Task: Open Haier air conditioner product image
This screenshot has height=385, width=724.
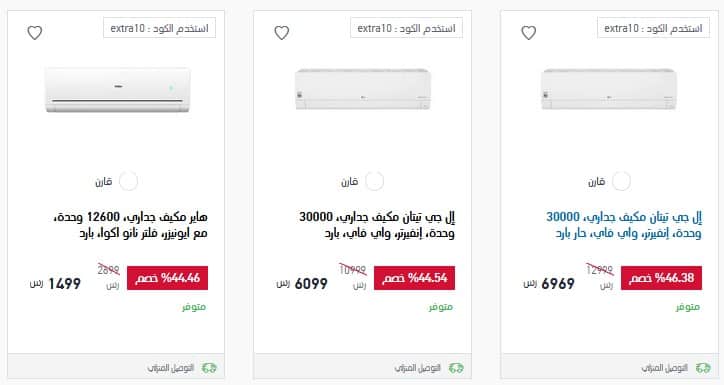Action: [117, 90]
